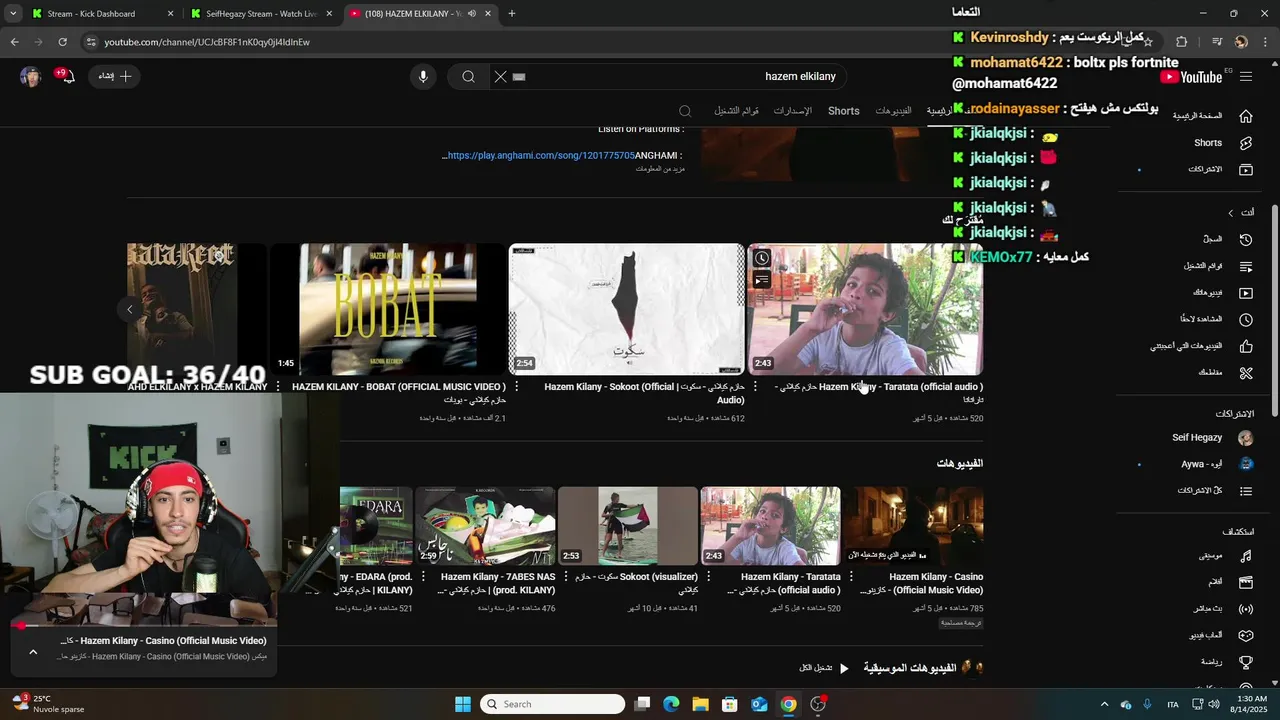Expand the Casino mini player chevron
1280x720 pixels.
[33, 652]
